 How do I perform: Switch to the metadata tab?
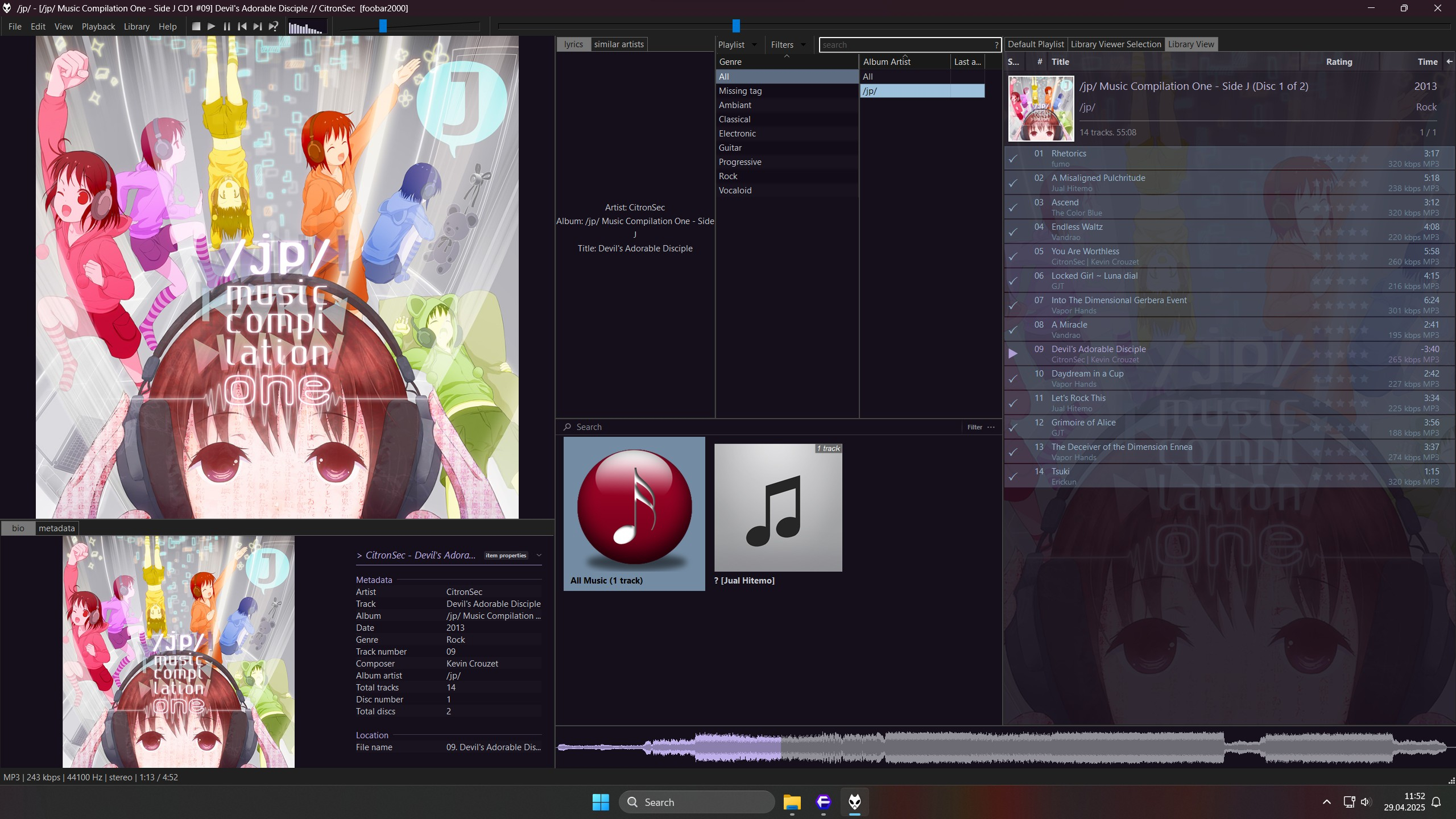coord(57,528)
